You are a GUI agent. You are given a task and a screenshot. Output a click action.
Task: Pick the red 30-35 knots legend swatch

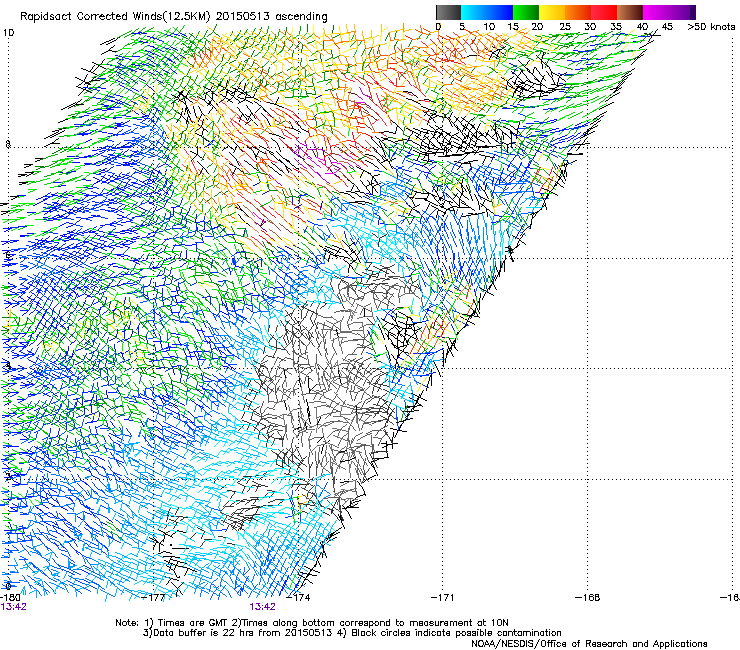pyautogui.click(x=604, y=12)
